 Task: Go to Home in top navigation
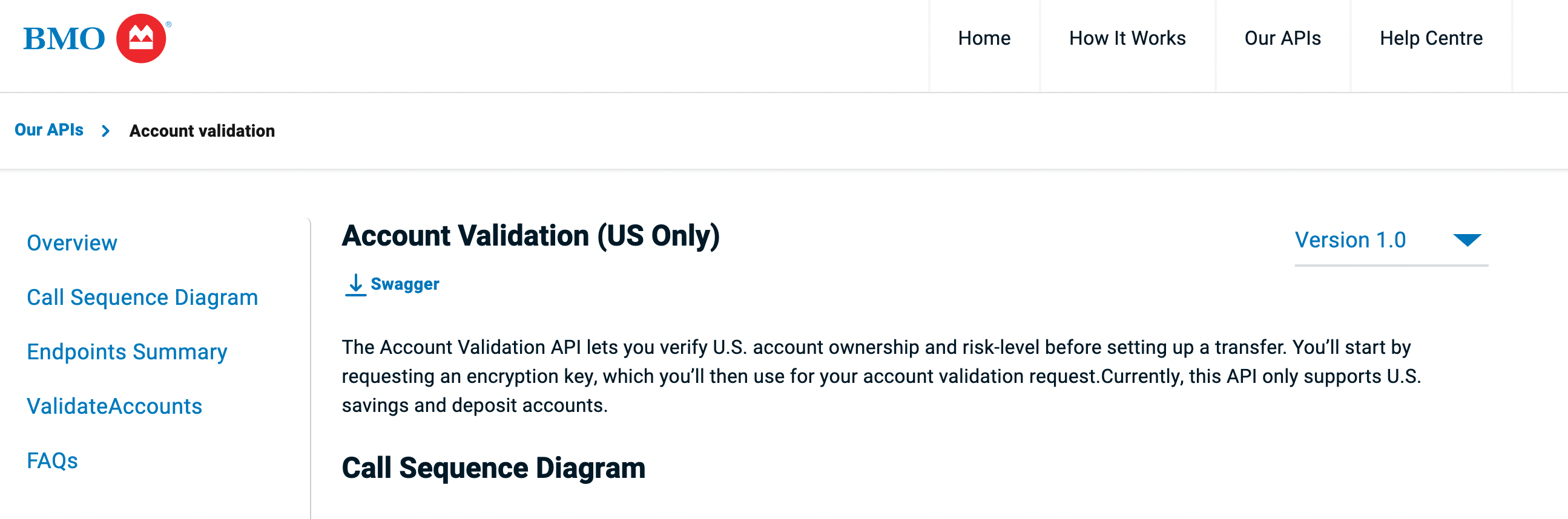point(984,38)
